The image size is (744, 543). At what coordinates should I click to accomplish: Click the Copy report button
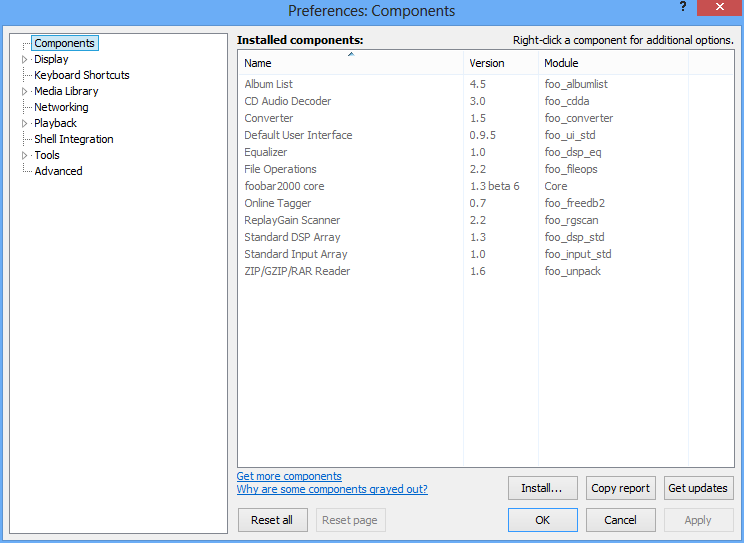[621, 488]
